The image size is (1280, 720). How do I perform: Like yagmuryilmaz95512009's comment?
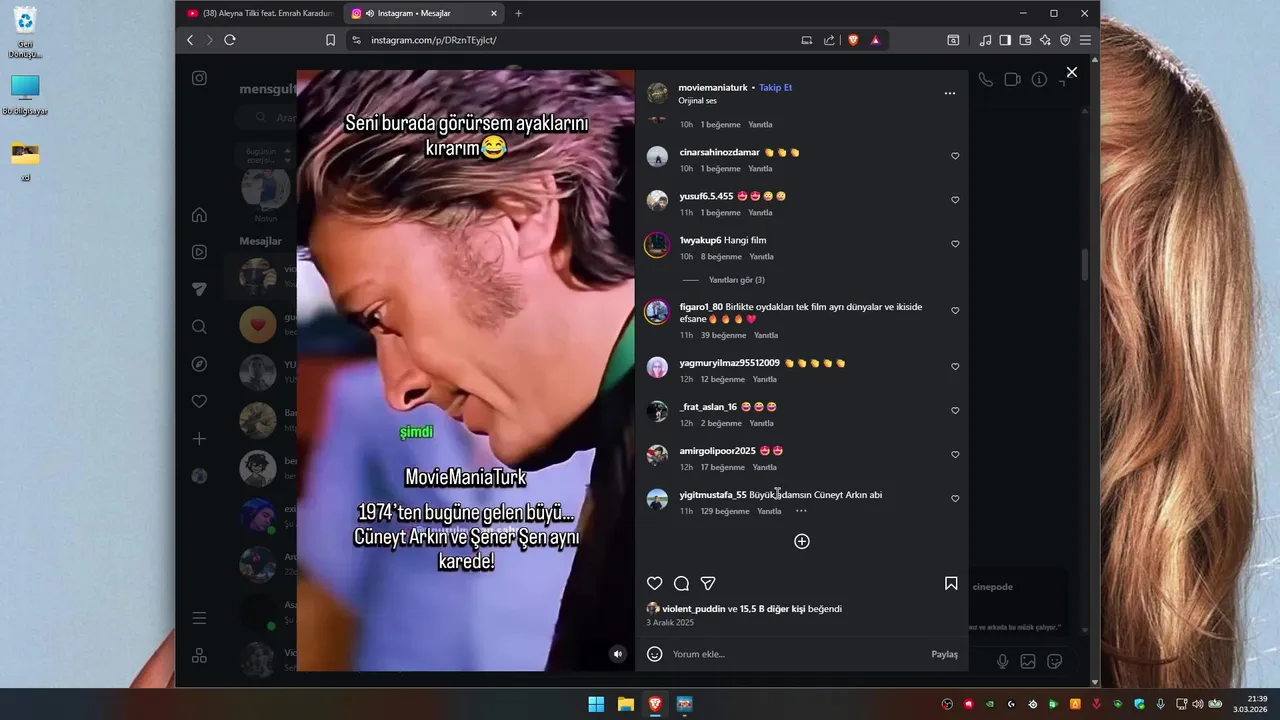(955, 367)
